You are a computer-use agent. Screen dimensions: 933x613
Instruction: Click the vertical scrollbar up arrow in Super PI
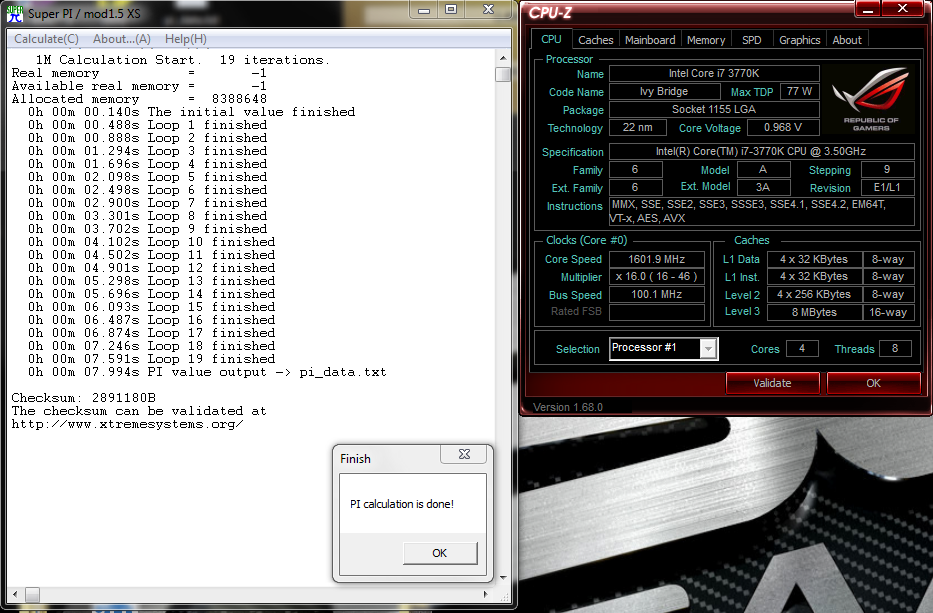(x=503, y=58)
